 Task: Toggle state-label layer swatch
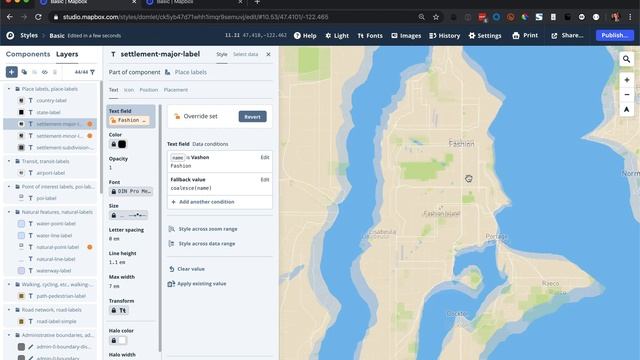tap(21, 112)
